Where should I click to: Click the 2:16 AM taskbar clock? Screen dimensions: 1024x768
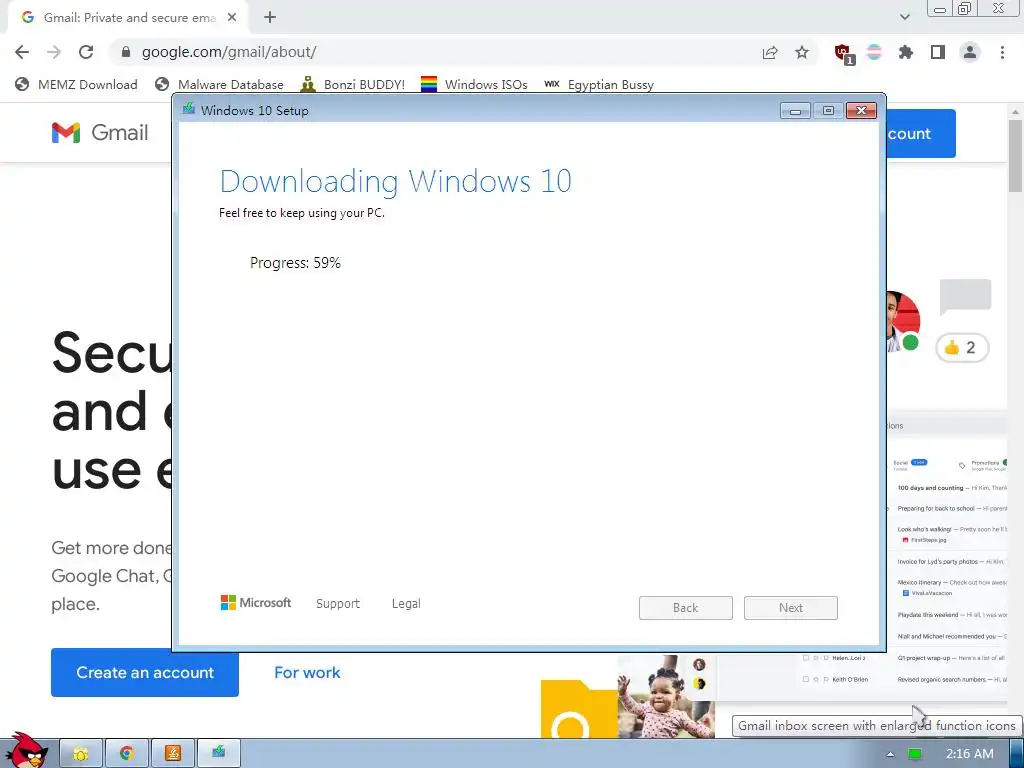pyautogui.click(x=970, y=754)
